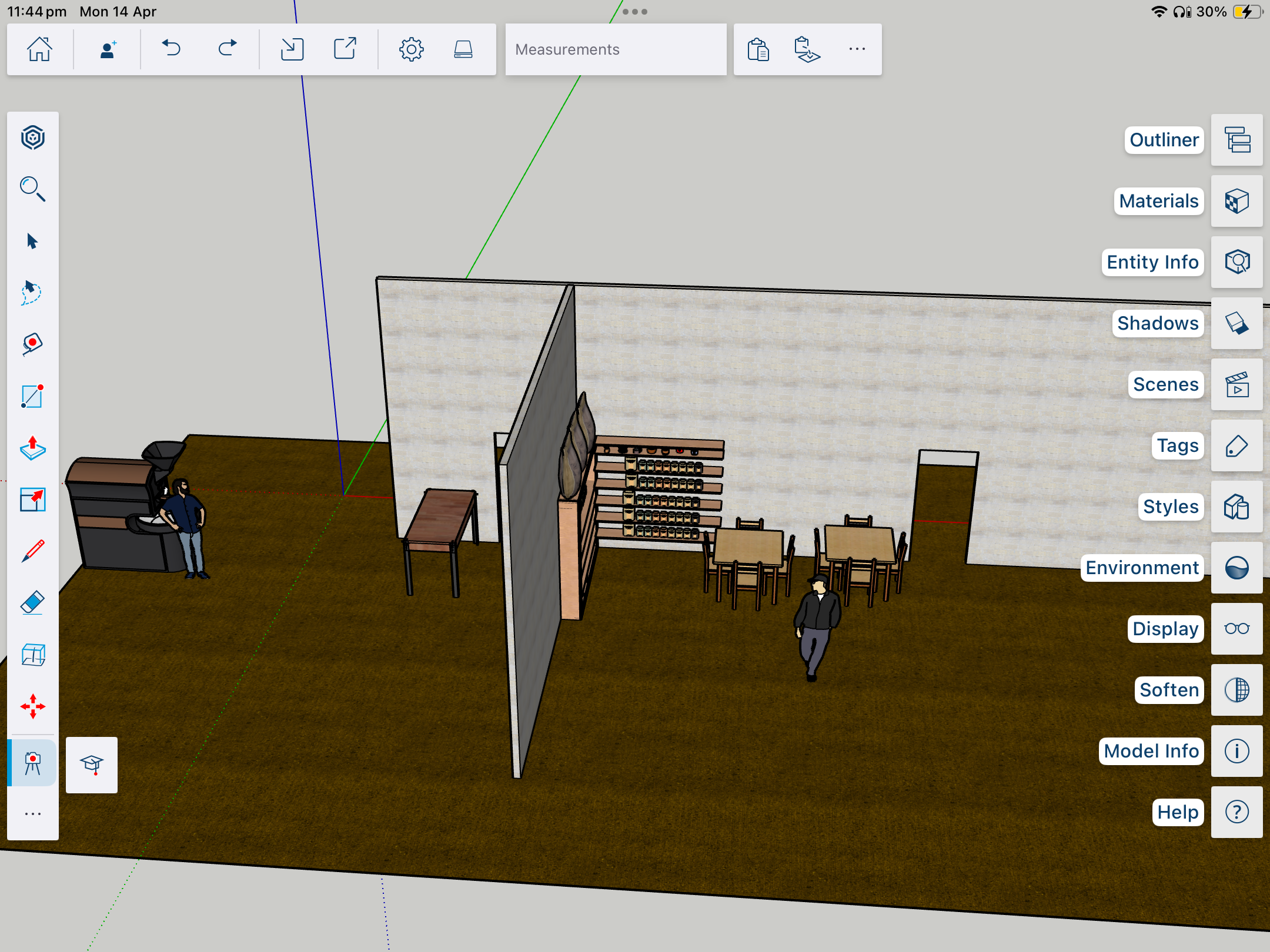Open the Shadows panel icon
This screenshot has width=1270, height=952.
point(1236,323)
